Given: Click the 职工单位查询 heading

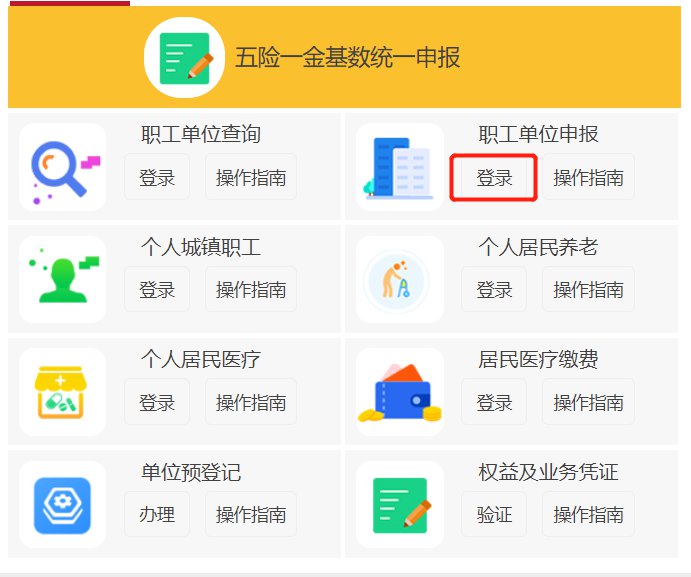Looking at the screenshot, I should point(201,134).
